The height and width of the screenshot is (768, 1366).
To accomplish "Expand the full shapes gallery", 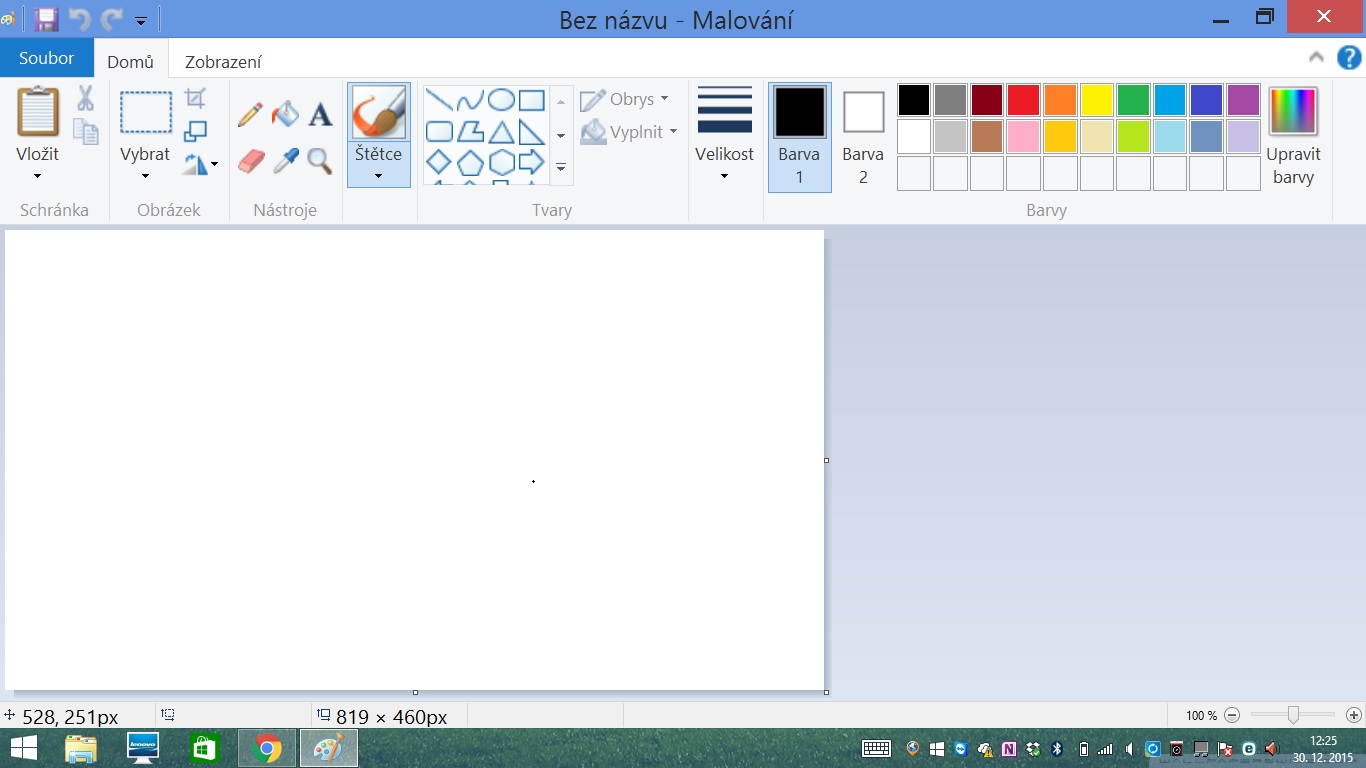I will point(561,168).
